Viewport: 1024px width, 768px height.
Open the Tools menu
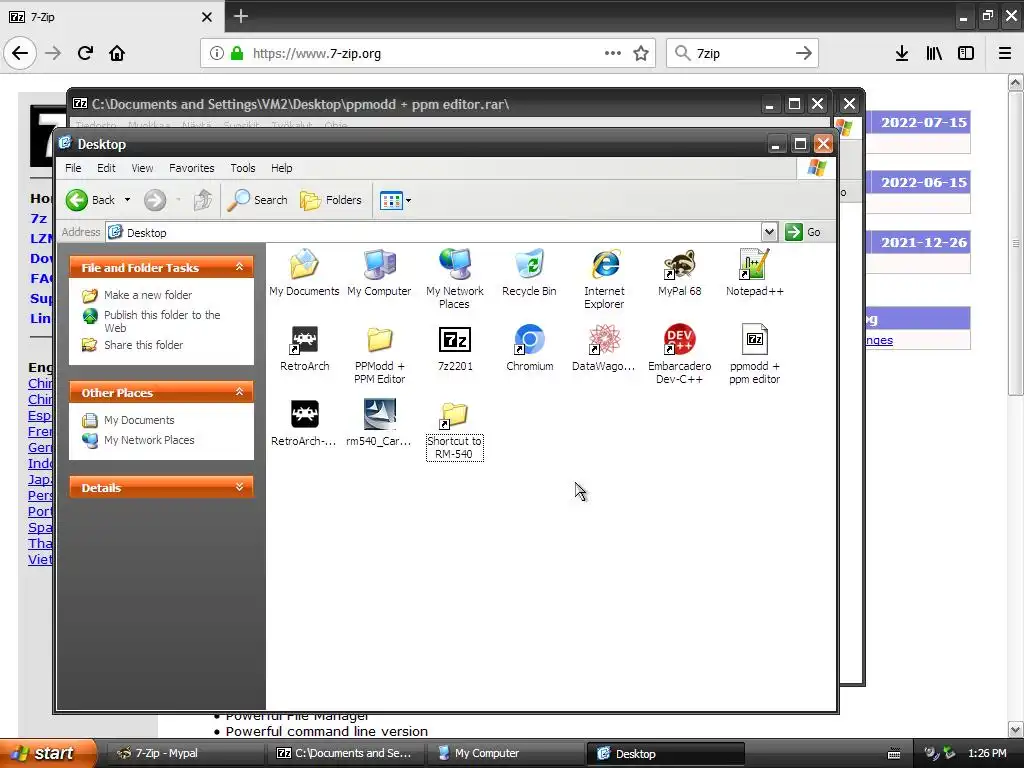(243, 168)
